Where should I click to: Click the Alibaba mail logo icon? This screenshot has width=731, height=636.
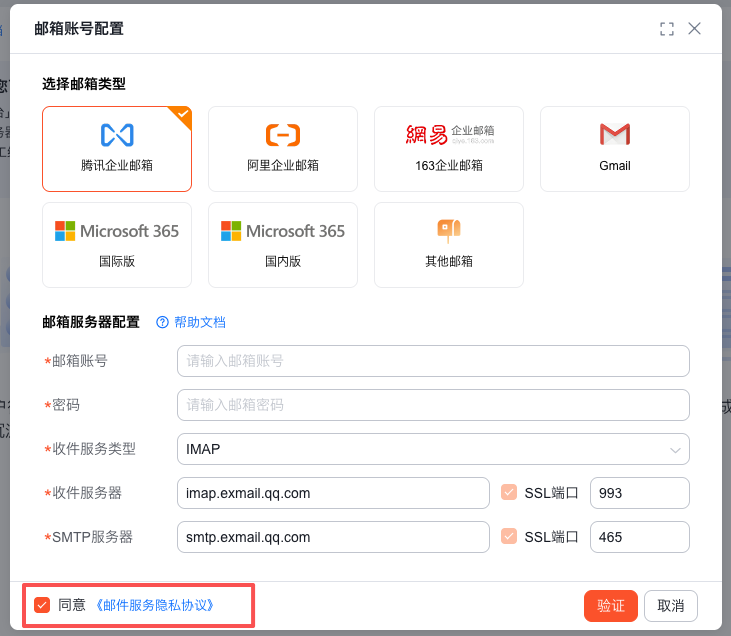(x=283, y=135)
